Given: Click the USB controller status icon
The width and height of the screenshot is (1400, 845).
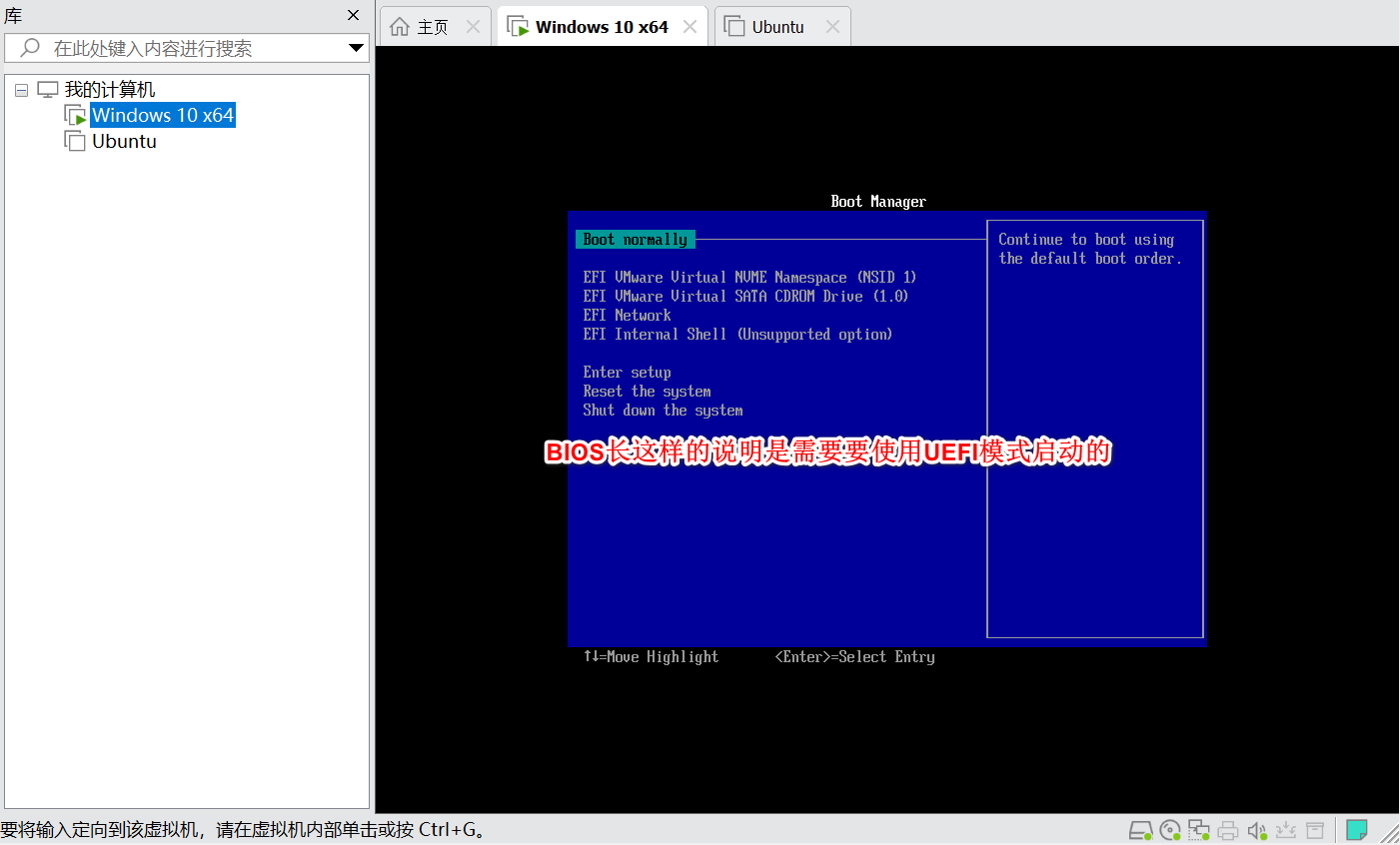Looking at the screenshot, I should pyautogui.click(x=1286, y=830).
